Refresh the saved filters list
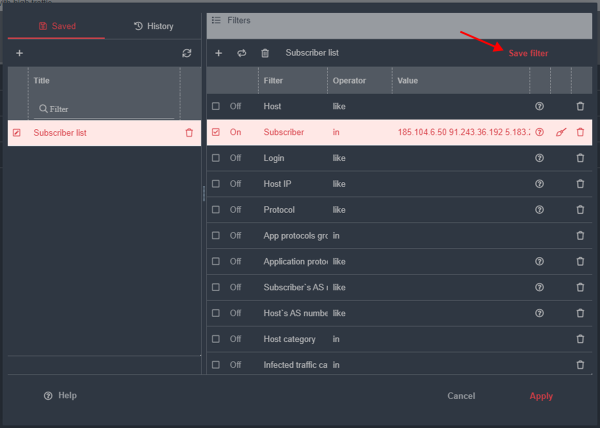 [186, 53]
